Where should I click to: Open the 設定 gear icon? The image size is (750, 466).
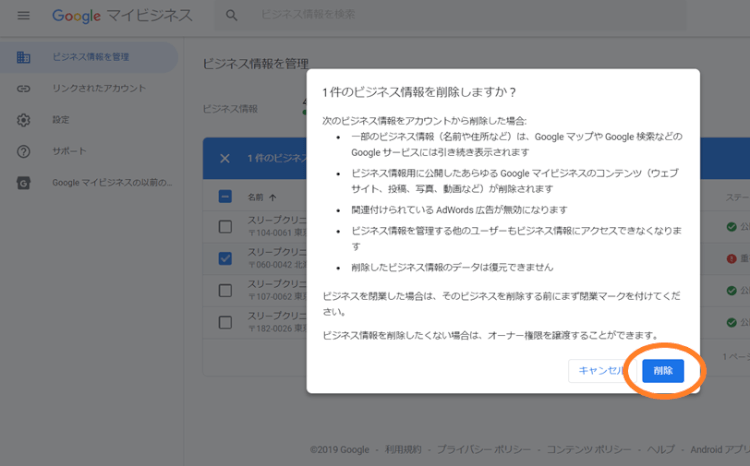[x=24, y=120]
